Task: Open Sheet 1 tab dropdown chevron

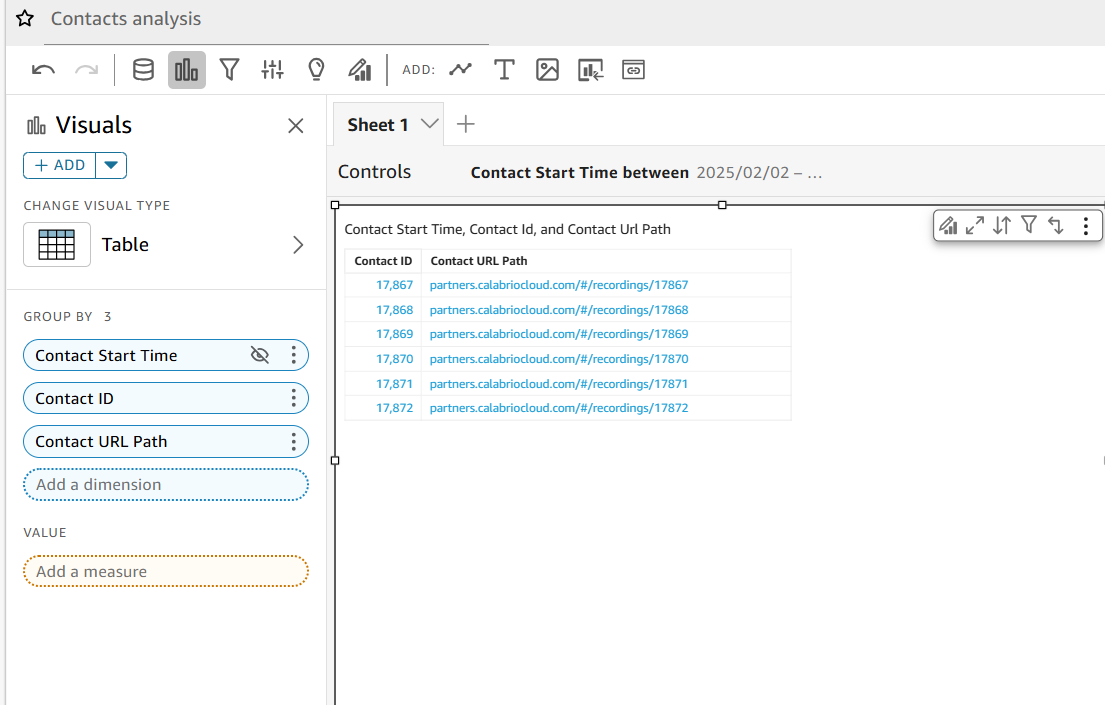Action: pyautogui.click(x=430, y=124)
